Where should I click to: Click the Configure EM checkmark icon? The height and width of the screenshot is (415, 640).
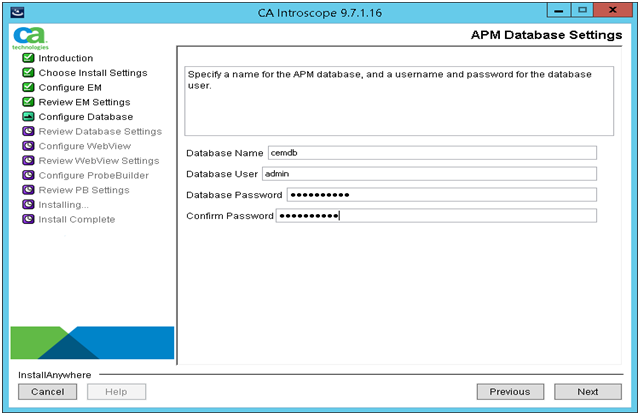click(28, 87)
